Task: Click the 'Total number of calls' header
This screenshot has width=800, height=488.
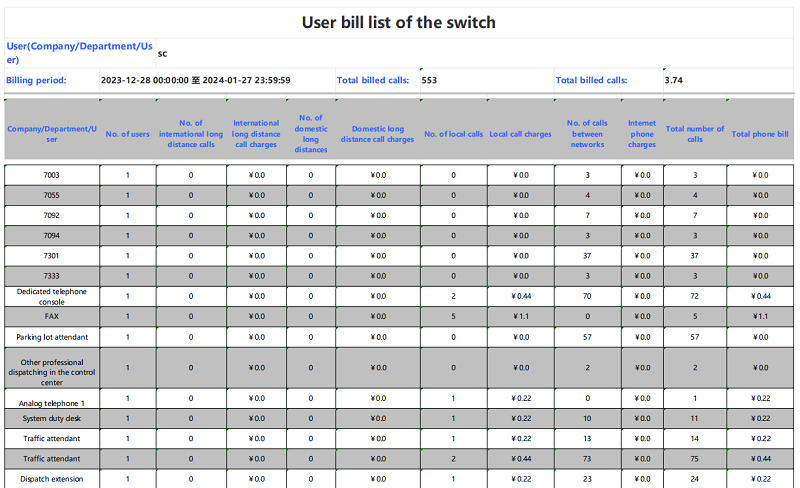Action: (x=695, y=134)
